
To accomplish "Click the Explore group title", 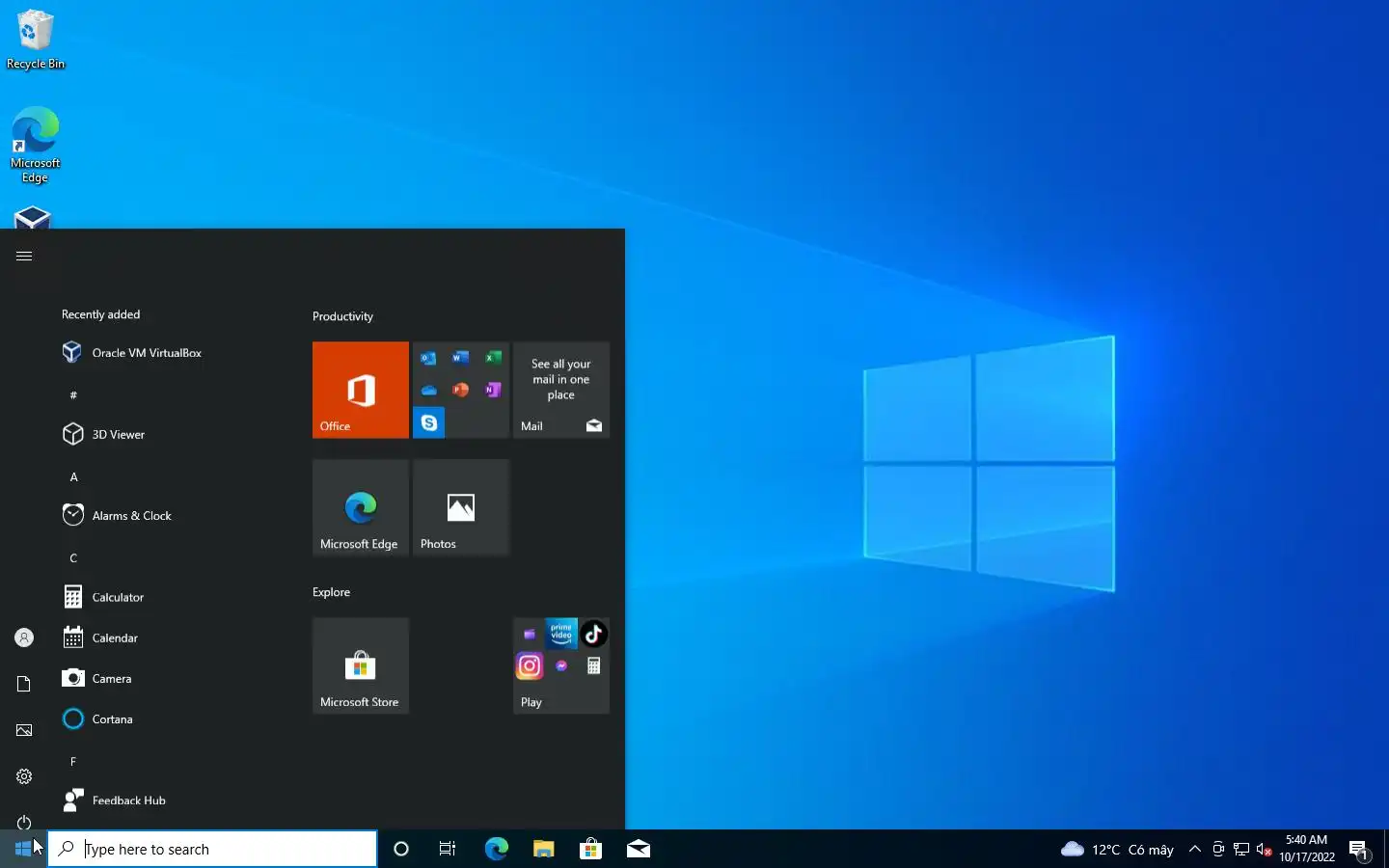I will pyautogui.click(x=331, y=592).
